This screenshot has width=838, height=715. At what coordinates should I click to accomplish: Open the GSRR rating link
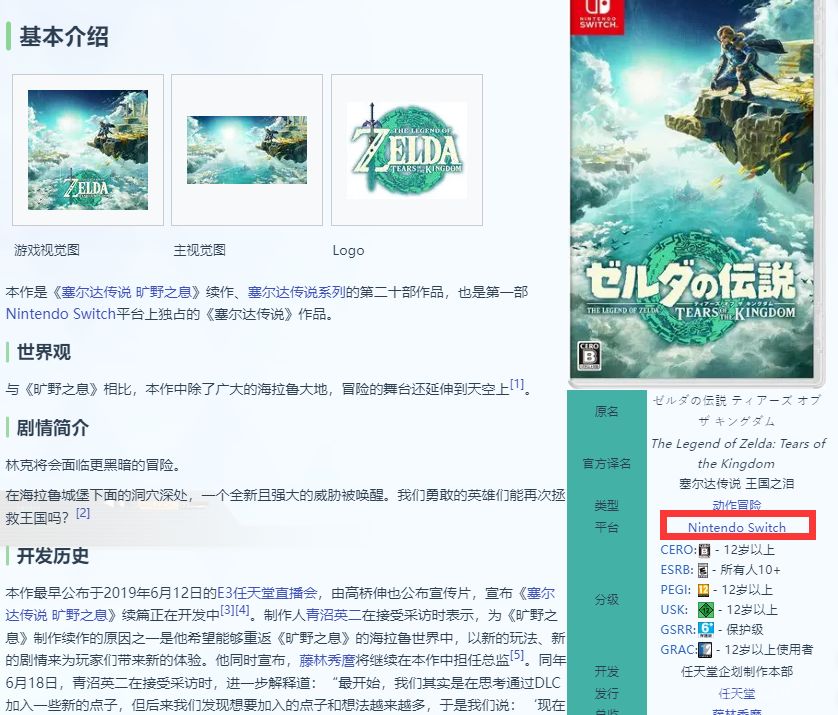[678, 629]
